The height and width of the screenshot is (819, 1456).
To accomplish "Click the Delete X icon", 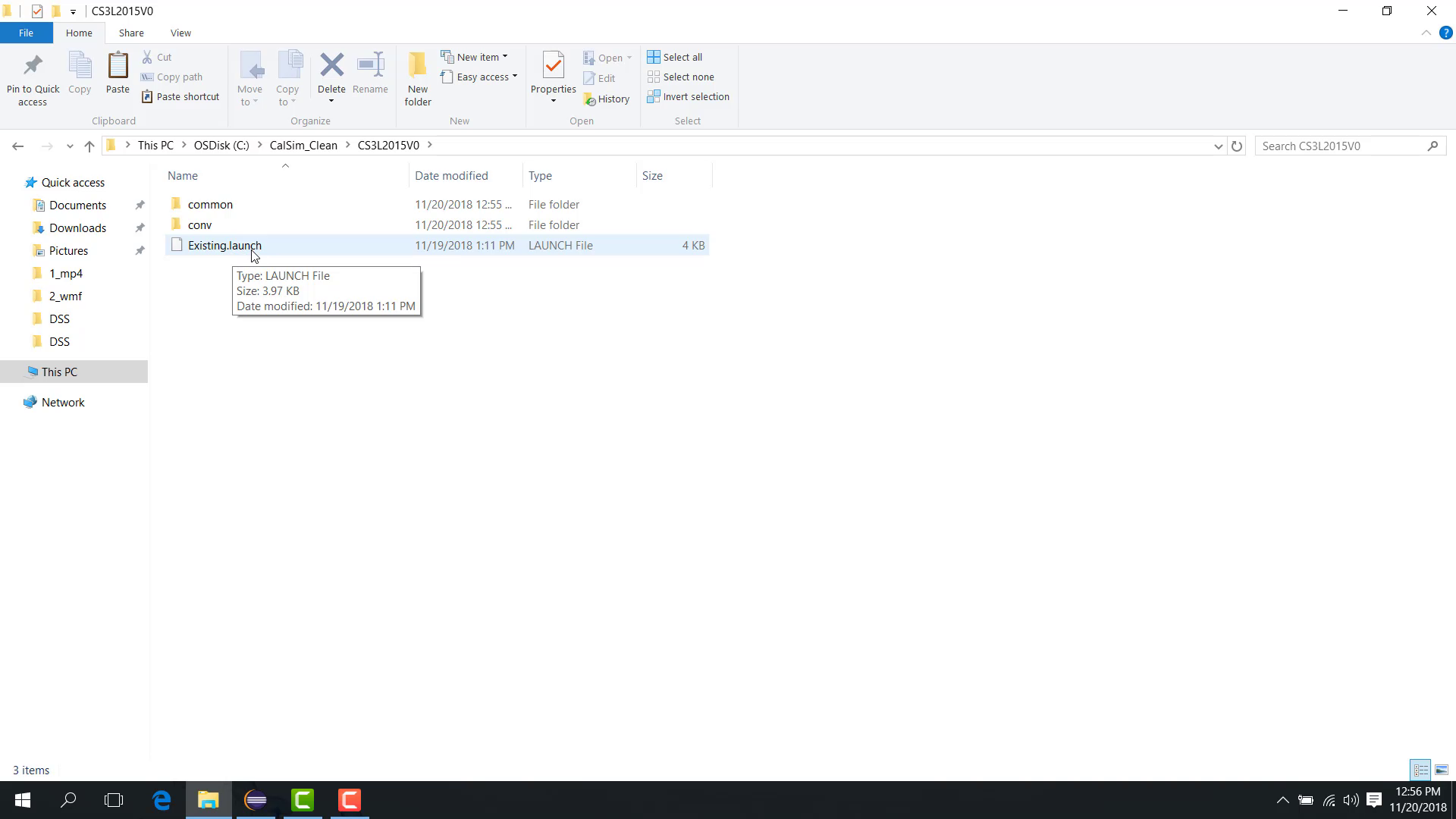I will click(x=331, y=65).
